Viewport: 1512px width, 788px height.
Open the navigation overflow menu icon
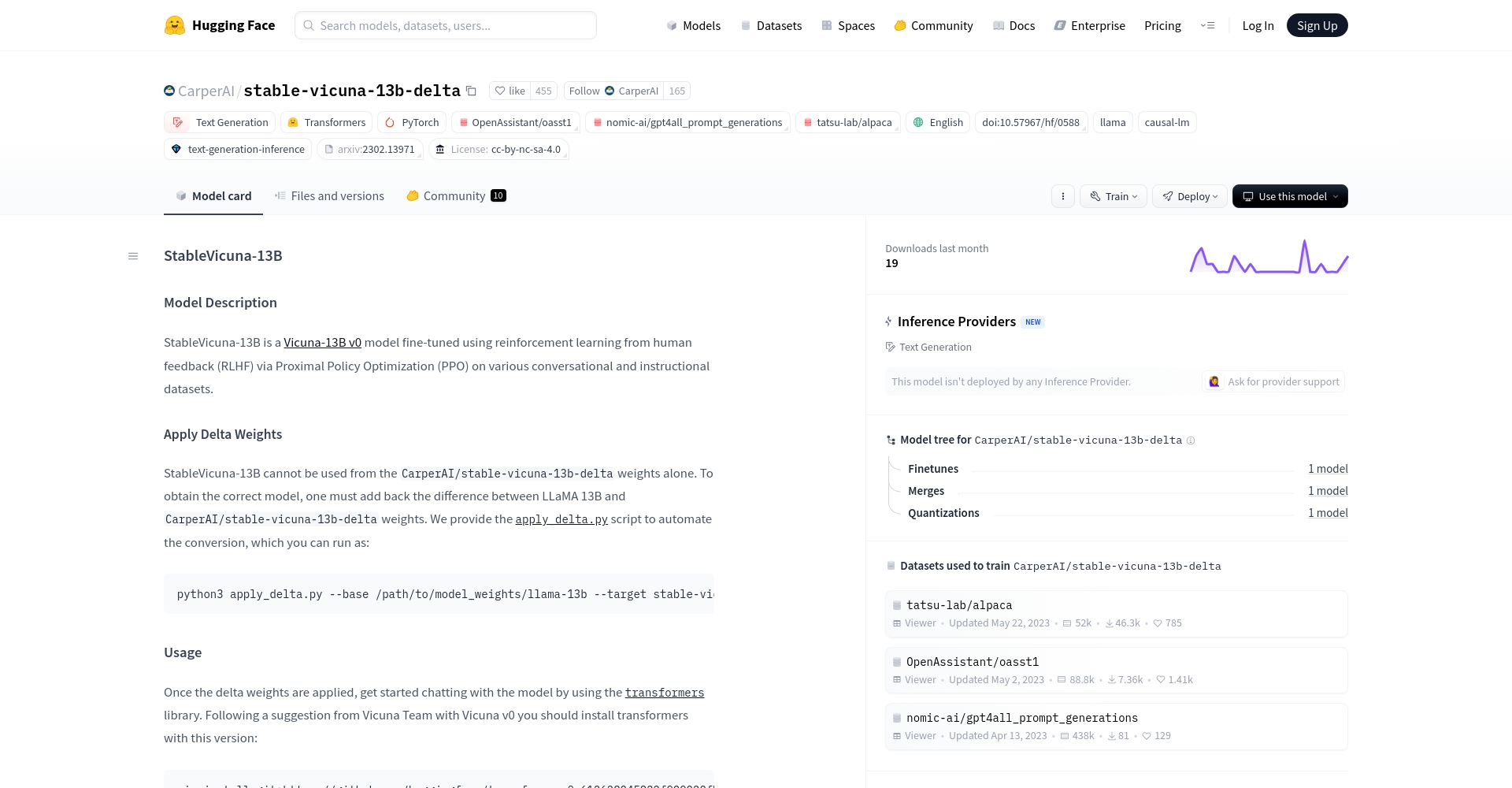1207,25
